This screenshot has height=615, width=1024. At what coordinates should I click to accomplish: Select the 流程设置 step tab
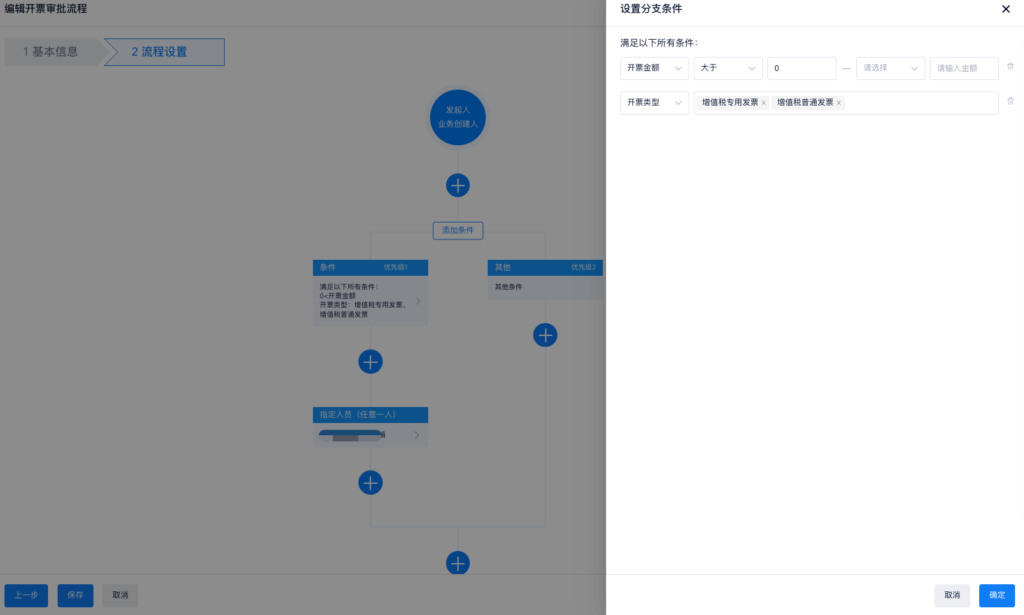162,52
